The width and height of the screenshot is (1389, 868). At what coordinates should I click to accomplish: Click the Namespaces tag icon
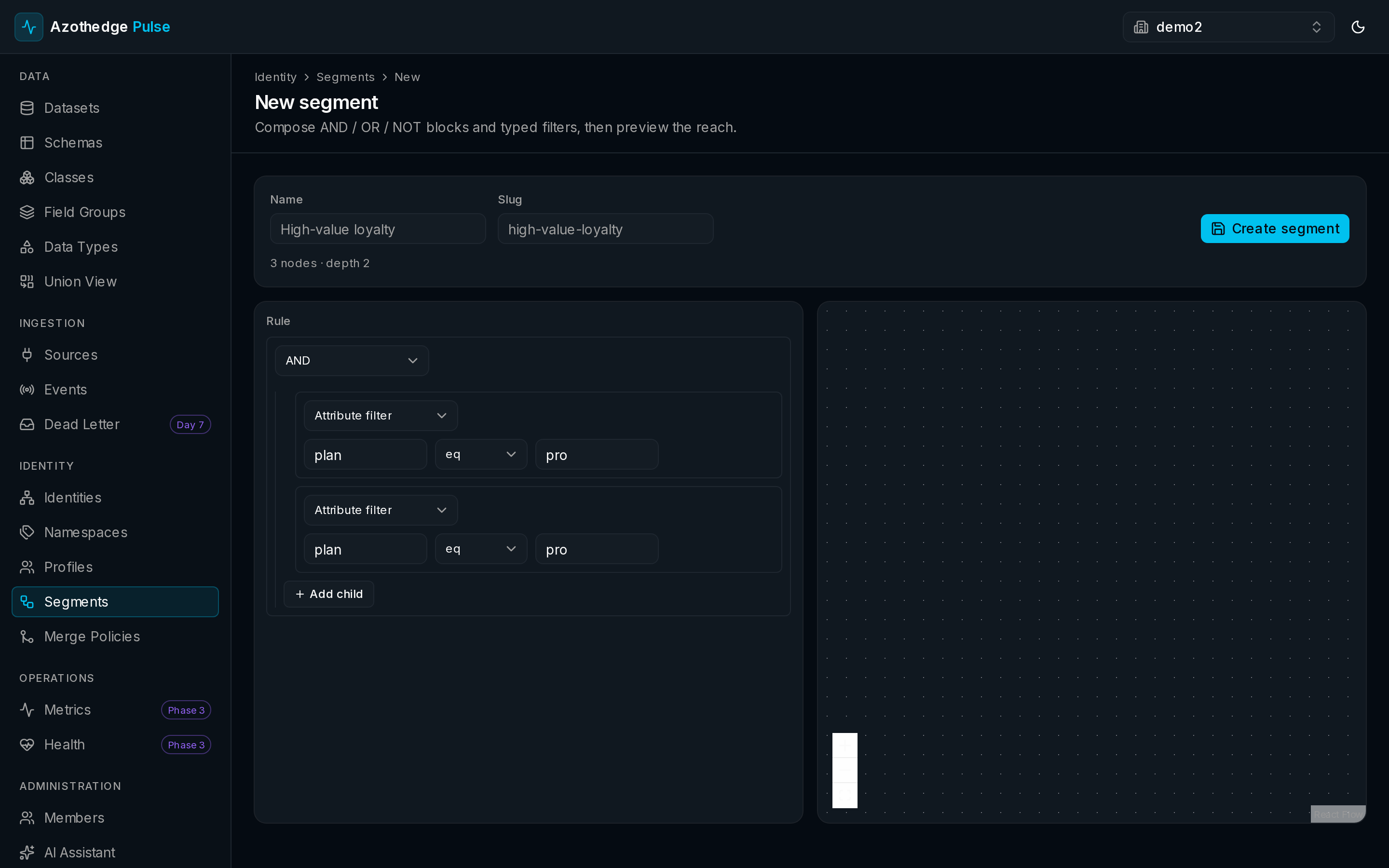(x=27, y=532)
